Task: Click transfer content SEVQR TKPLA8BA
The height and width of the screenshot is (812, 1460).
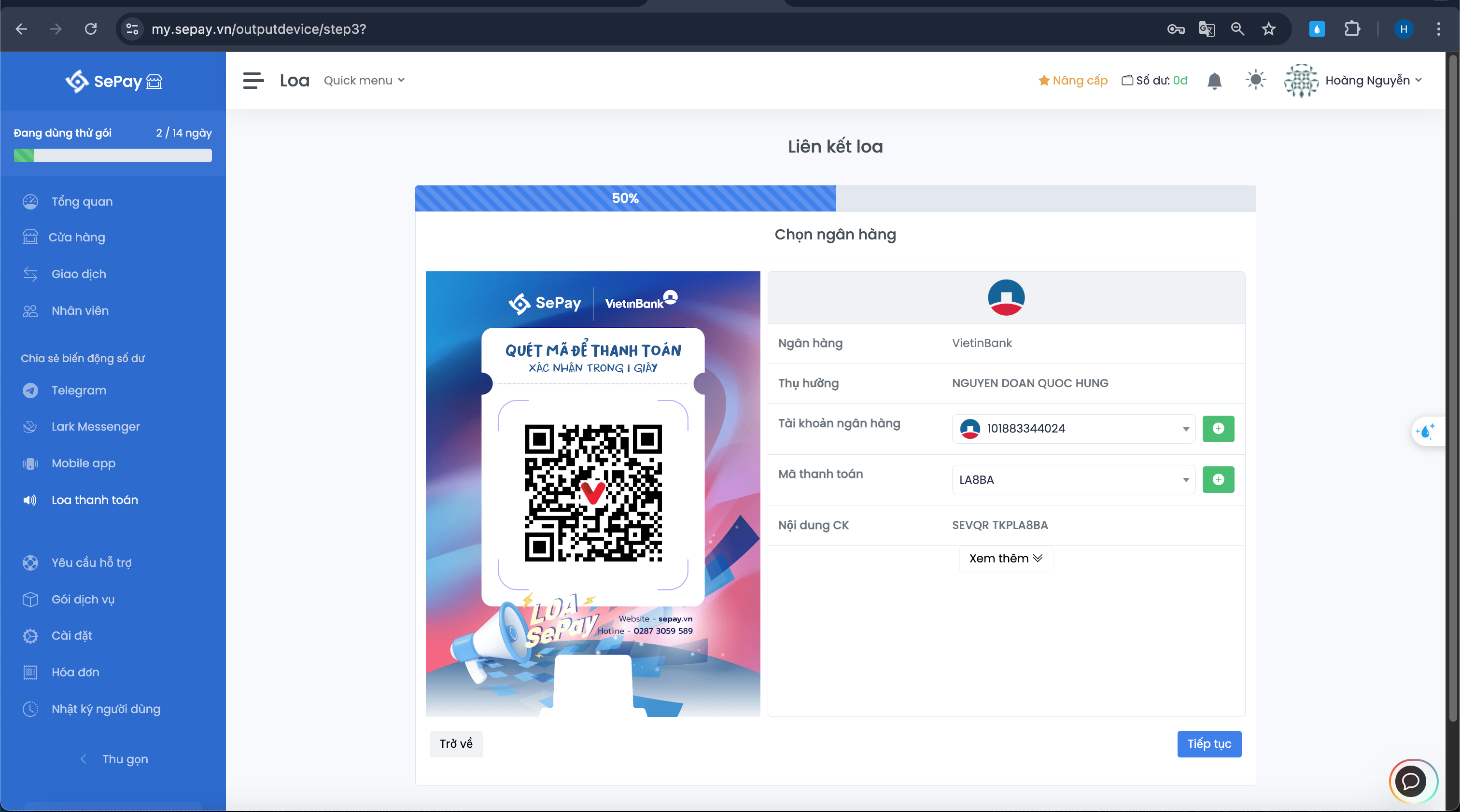Action: coord(1000,525)
